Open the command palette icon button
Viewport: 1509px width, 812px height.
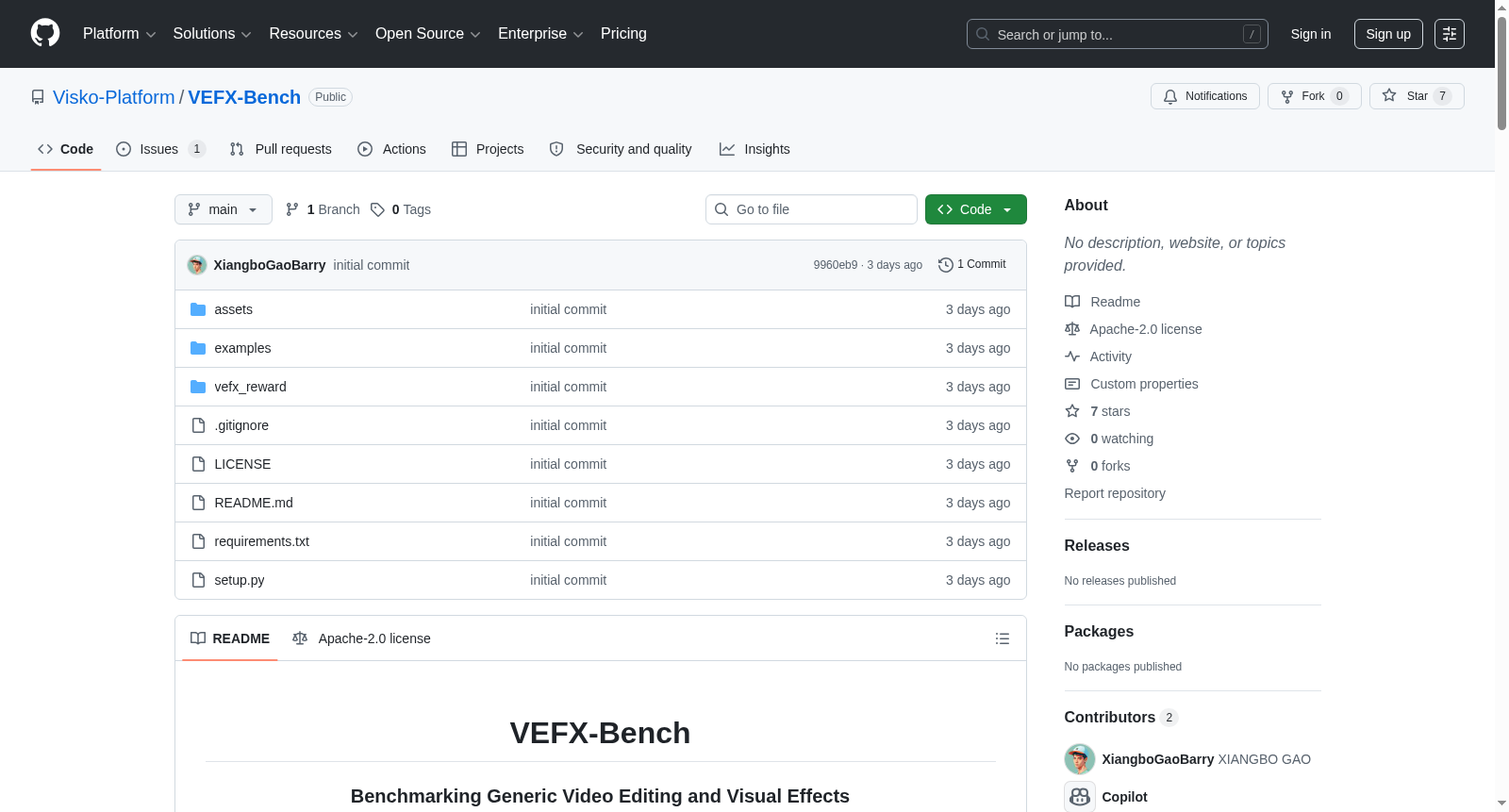click(1449, 34)
